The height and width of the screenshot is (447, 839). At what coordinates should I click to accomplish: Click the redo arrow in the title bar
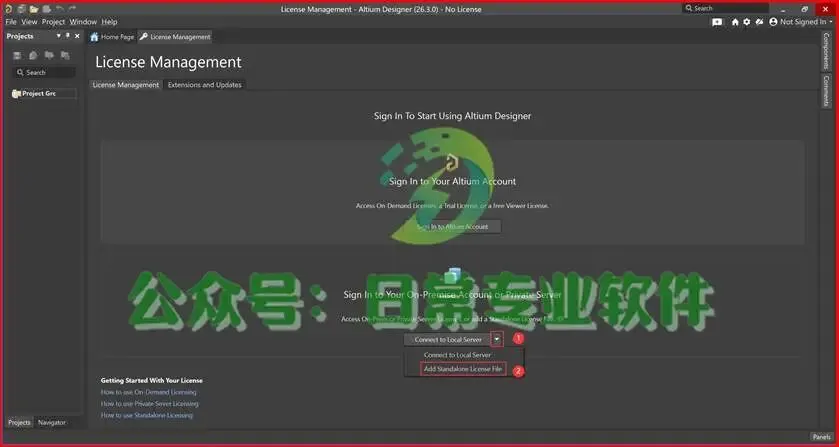click(x=72, y=9)
